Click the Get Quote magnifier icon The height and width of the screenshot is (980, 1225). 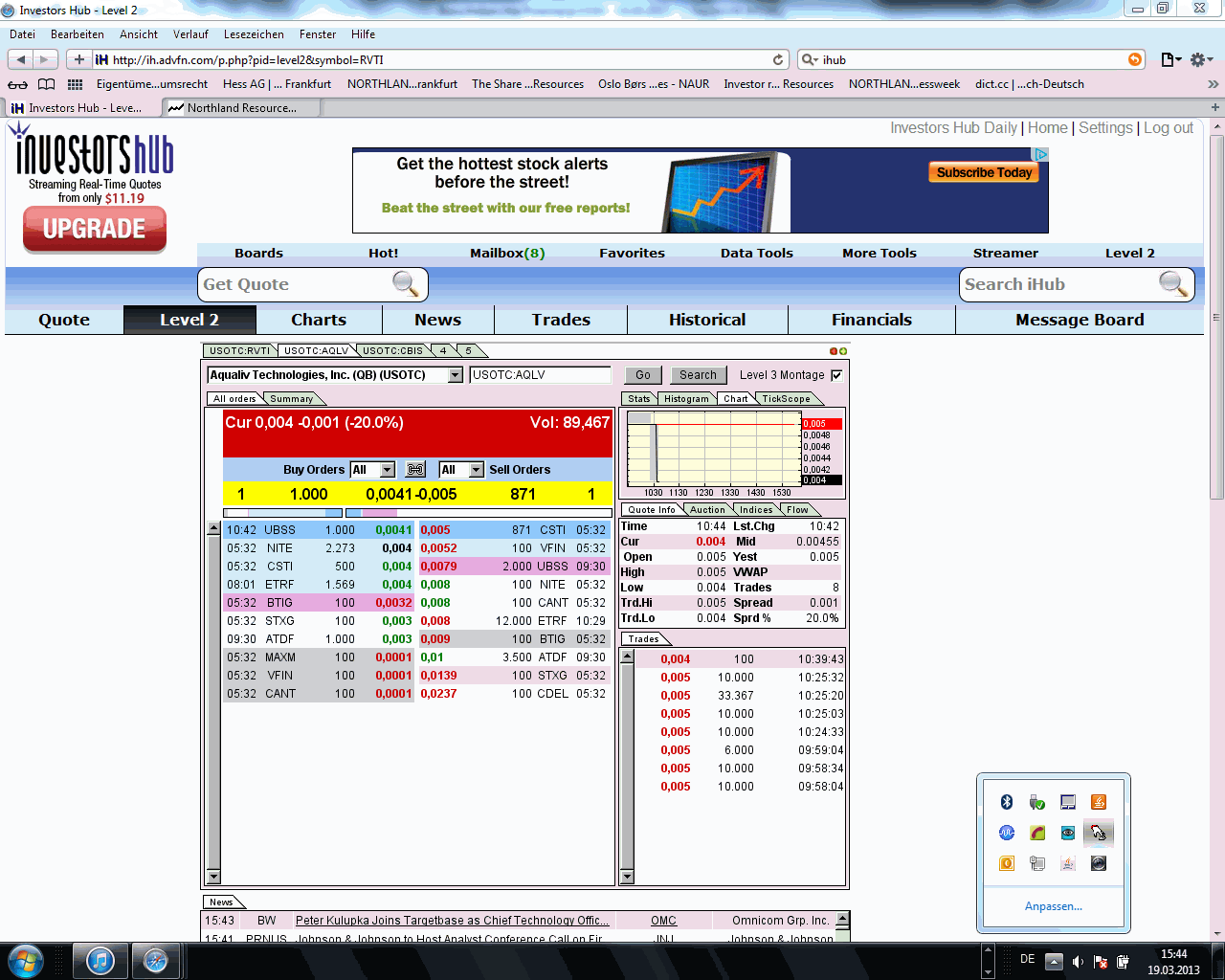406,283
